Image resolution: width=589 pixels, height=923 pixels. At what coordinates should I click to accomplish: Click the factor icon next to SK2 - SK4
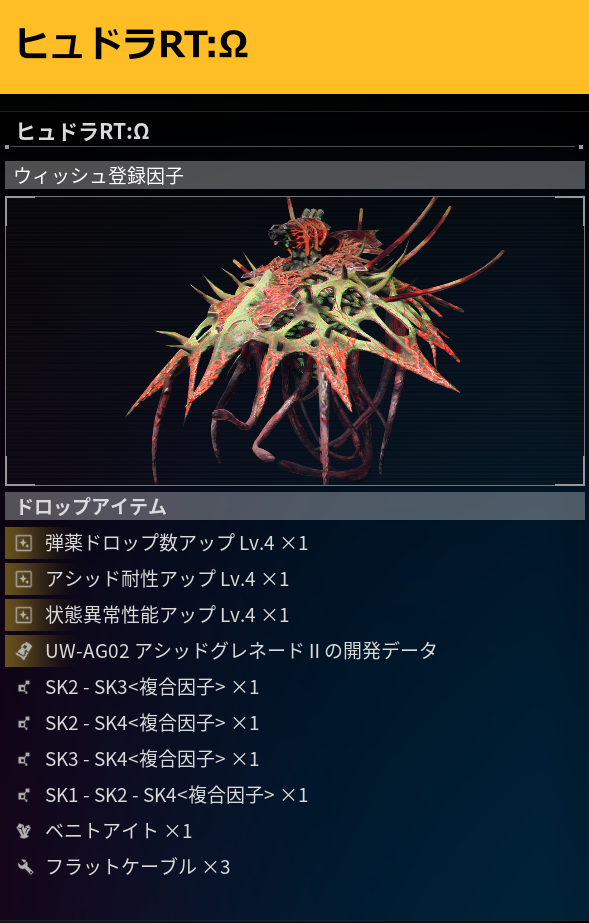click(x=24, y=723)
